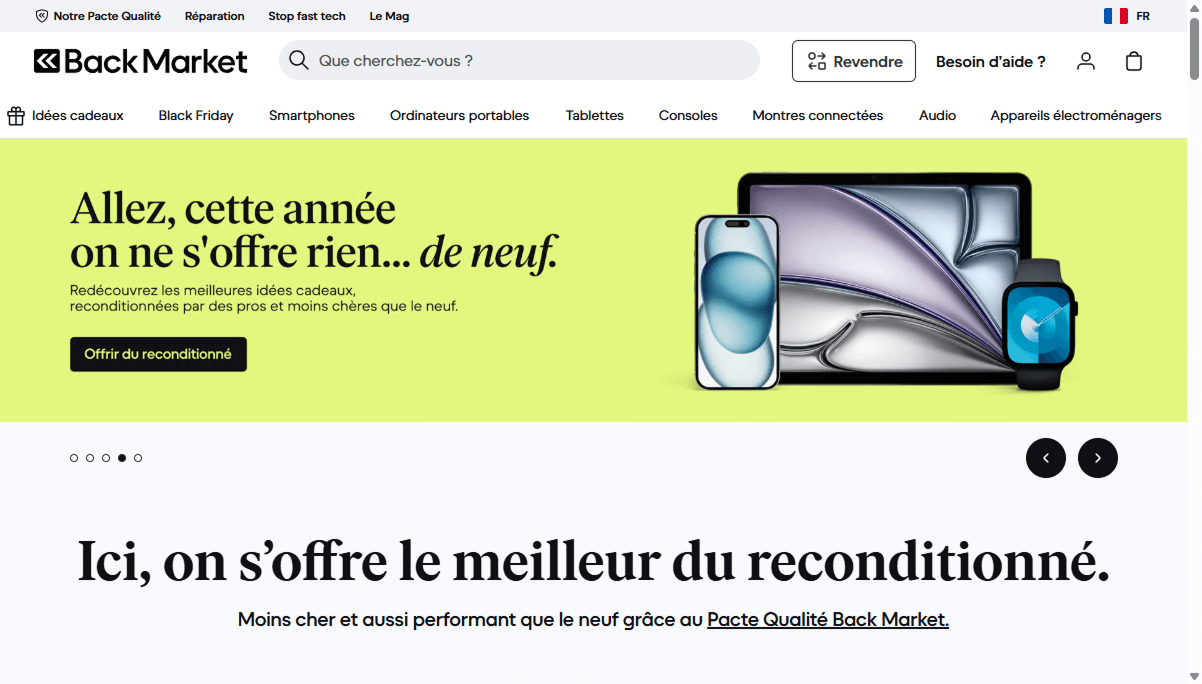Click the shopping cart icon
Image resolution: width=1202 pixels, height=684 pixels.
click(1134, 61)
